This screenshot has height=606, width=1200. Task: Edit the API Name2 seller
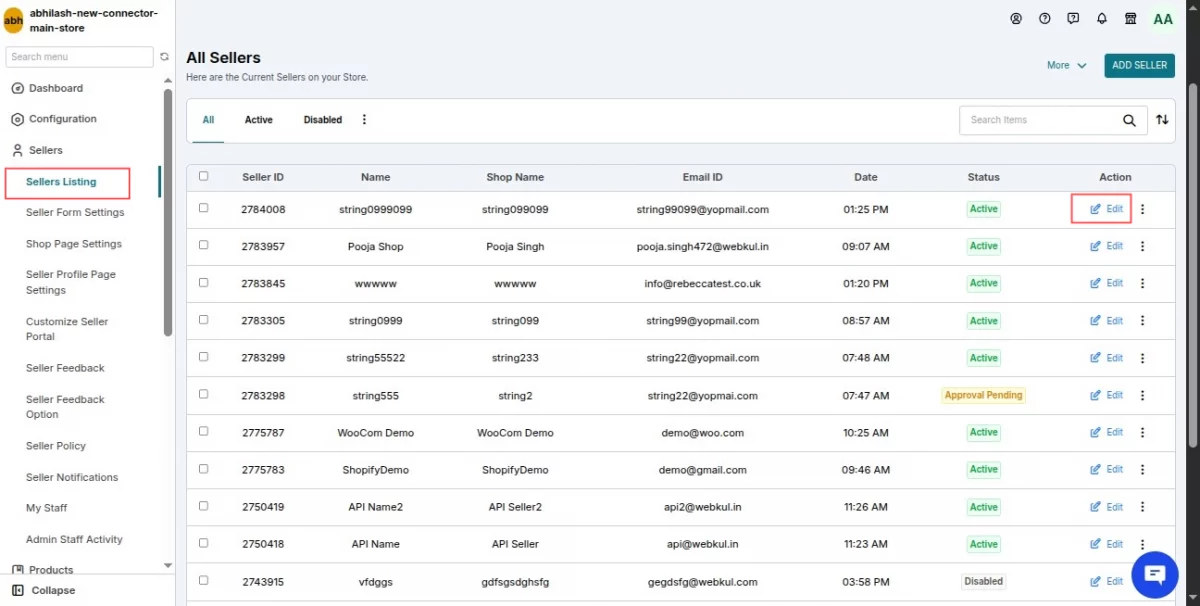click(x=1107, y=507)
